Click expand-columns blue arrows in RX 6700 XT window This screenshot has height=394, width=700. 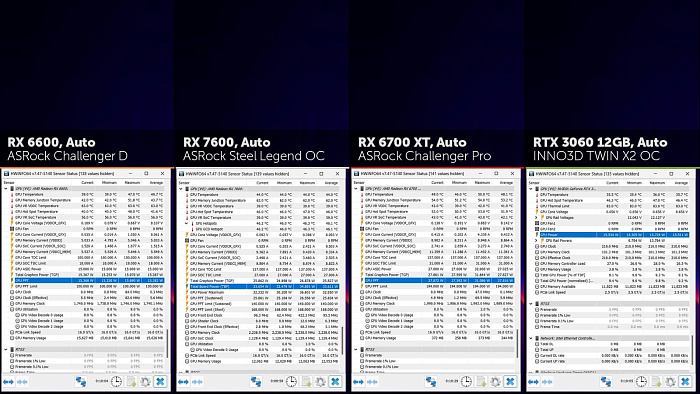coord(358,382)
